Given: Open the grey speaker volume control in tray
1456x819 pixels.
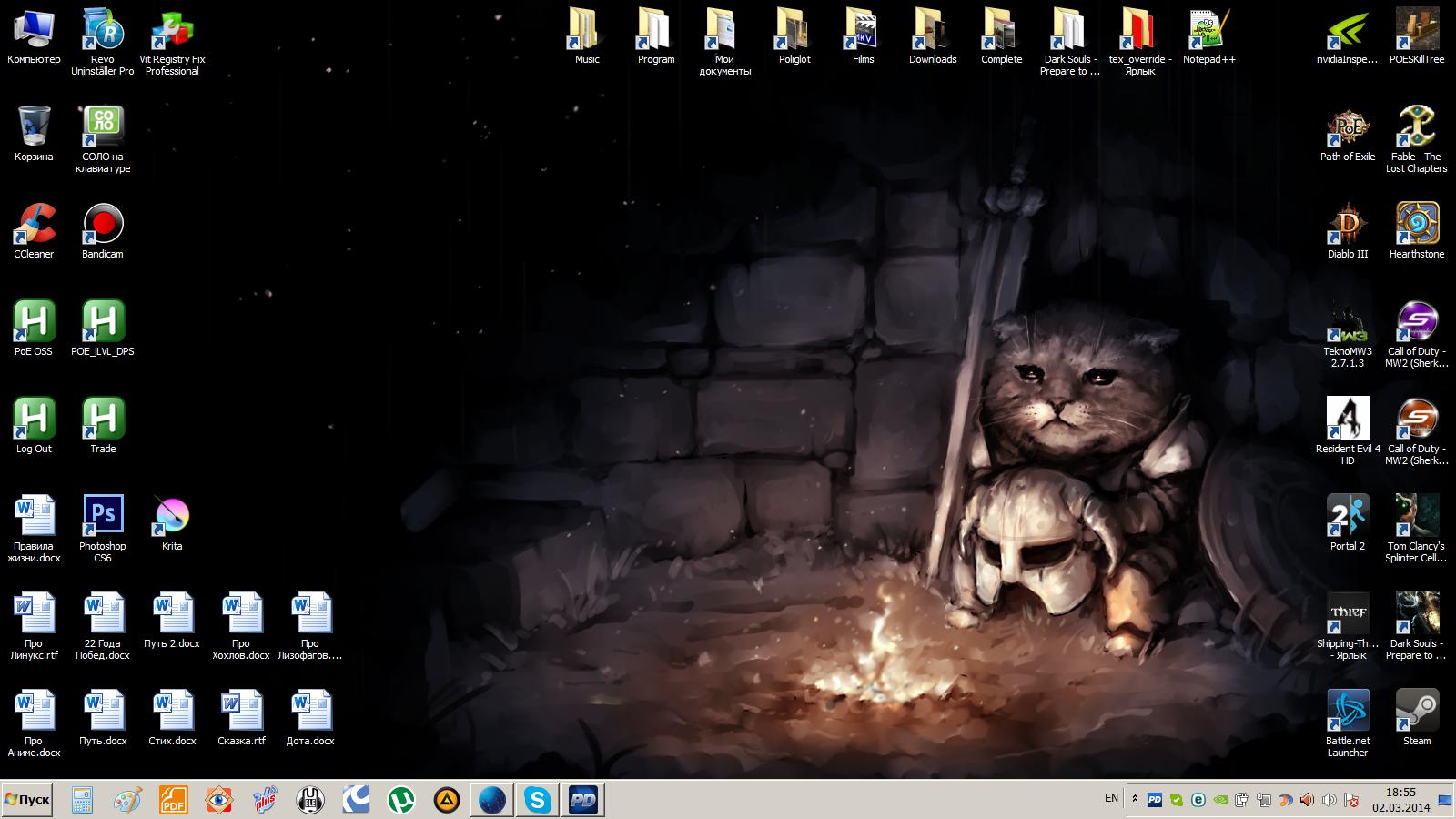Looking at the screenshot, I should point(1329,801).
